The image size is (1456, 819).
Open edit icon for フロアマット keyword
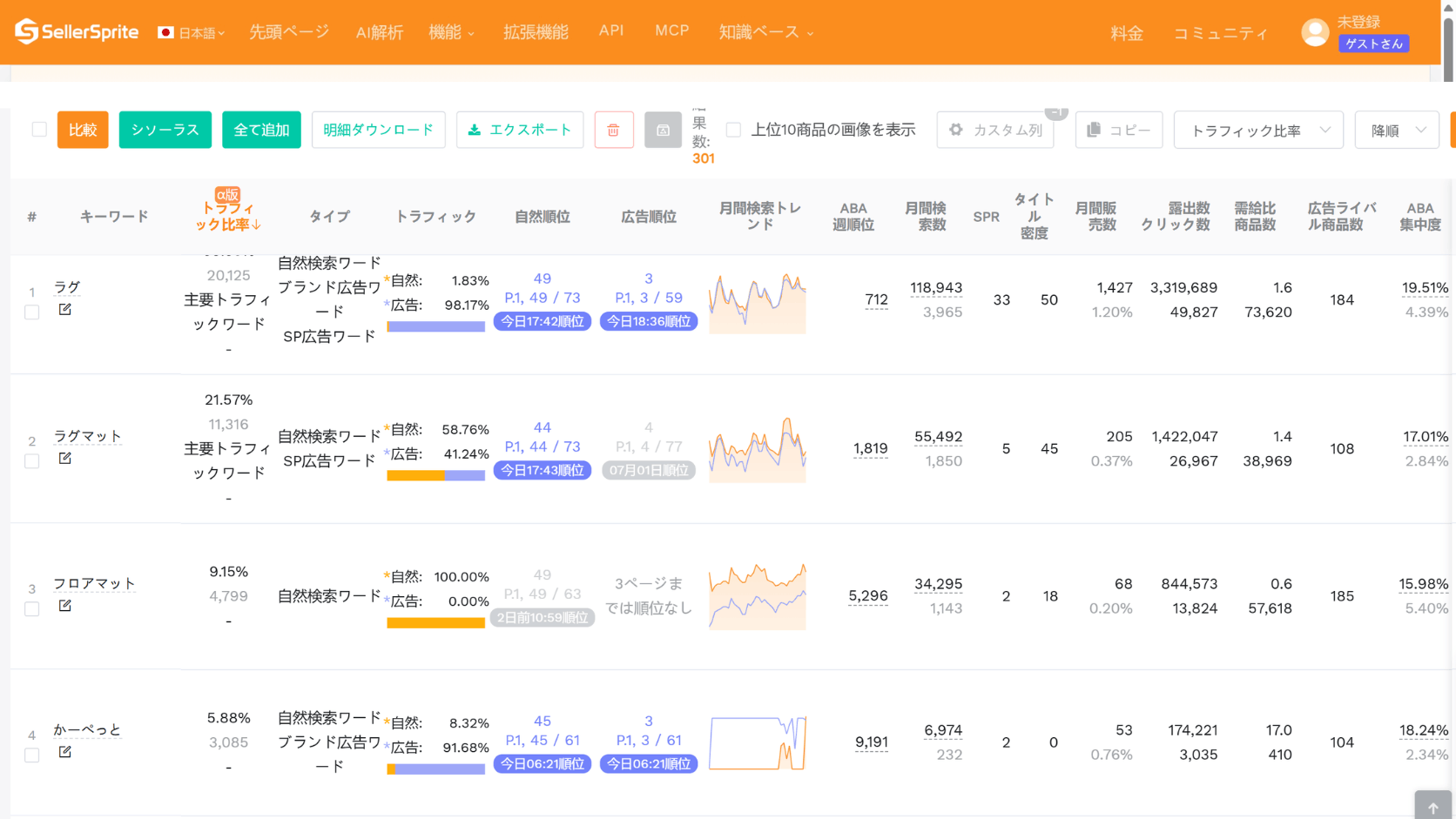tap(65, 605)
